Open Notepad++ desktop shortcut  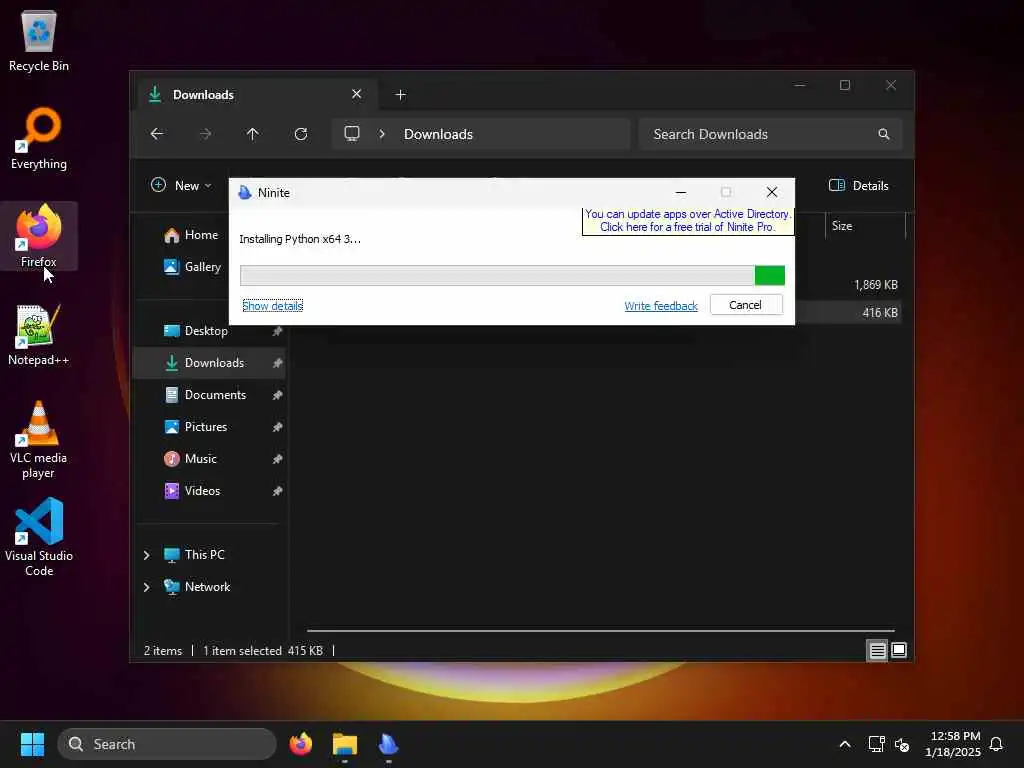[39, 334]
